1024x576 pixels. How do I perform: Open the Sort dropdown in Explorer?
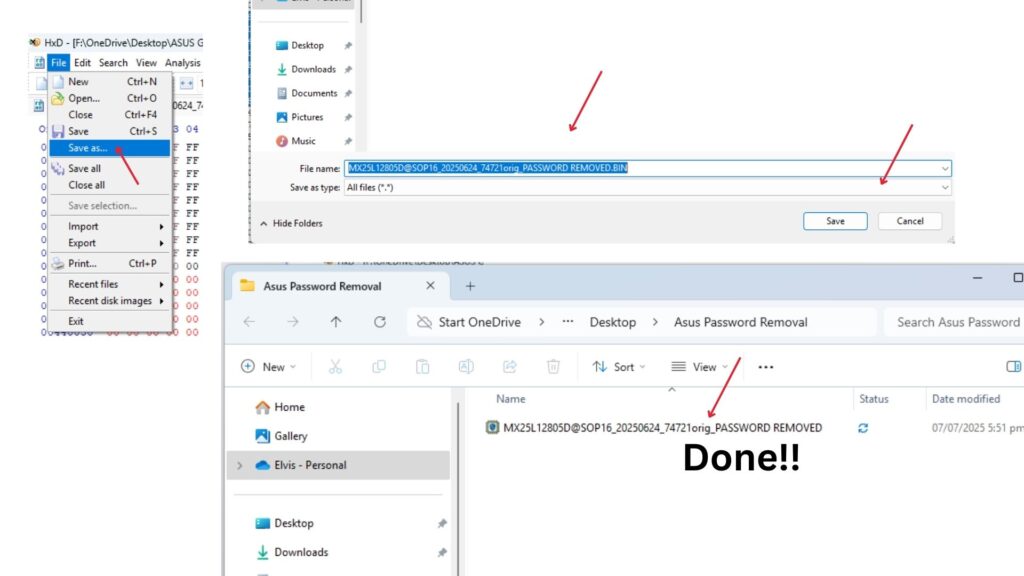coord(618,367)
